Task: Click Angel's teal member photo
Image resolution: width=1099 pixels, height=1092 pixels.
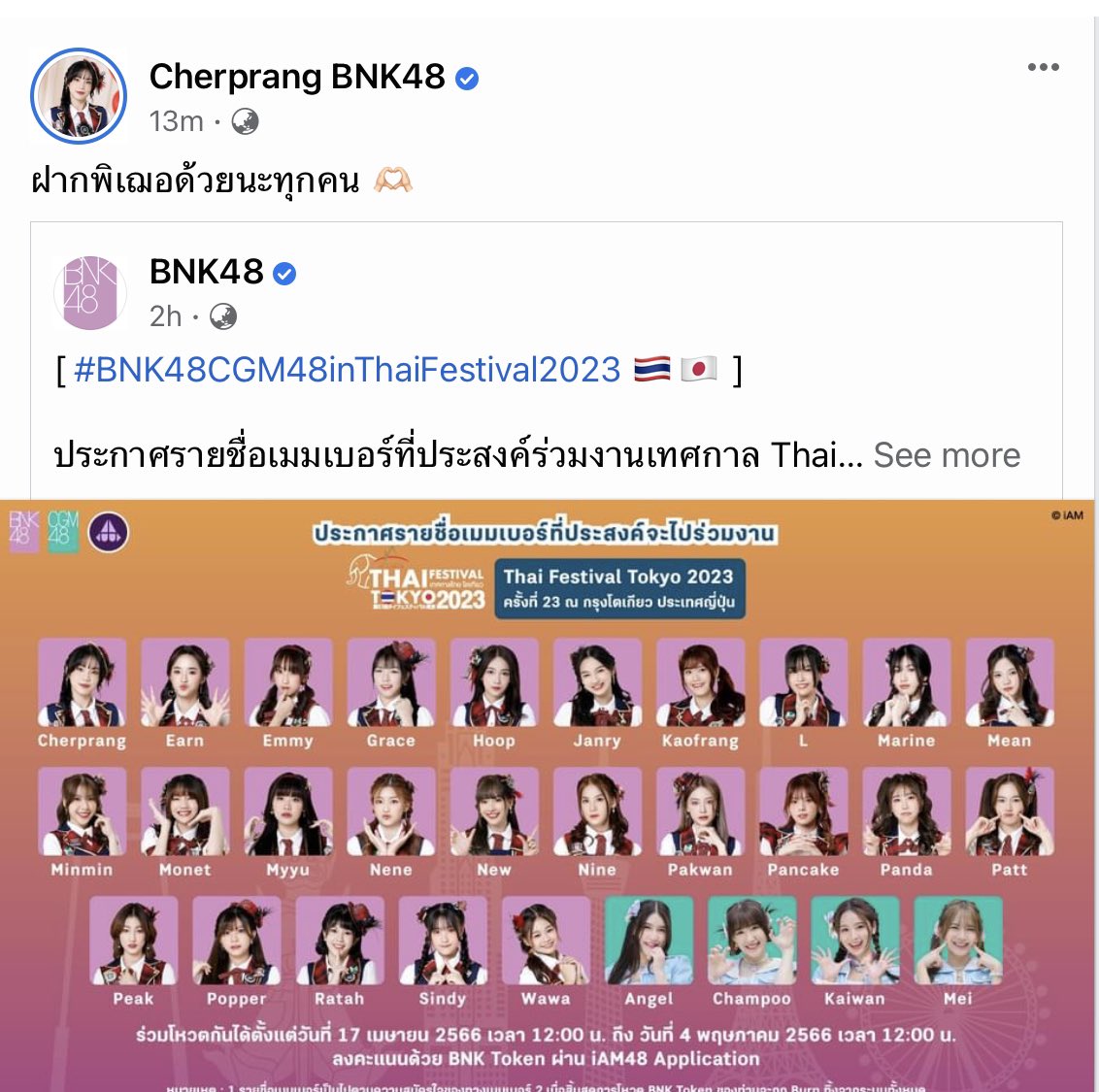Action: 649,940
